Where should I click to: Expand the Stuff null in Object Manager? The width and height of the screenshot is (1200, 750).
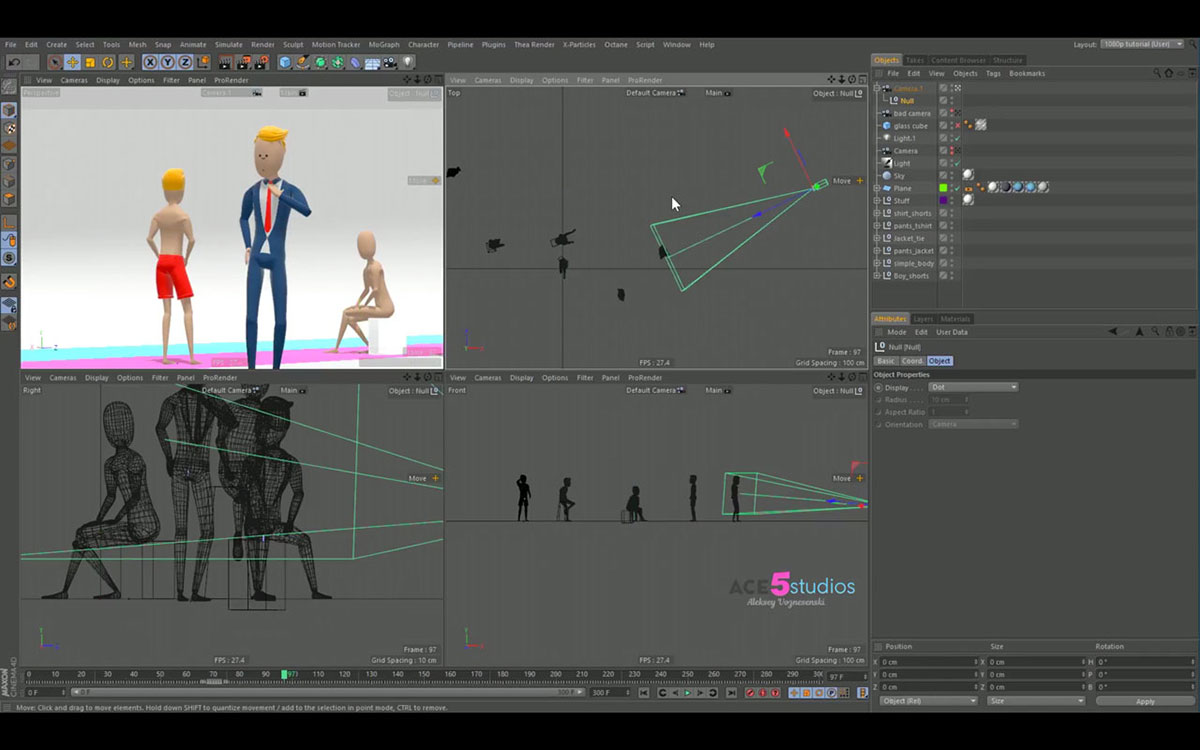[x=878, y=201]
